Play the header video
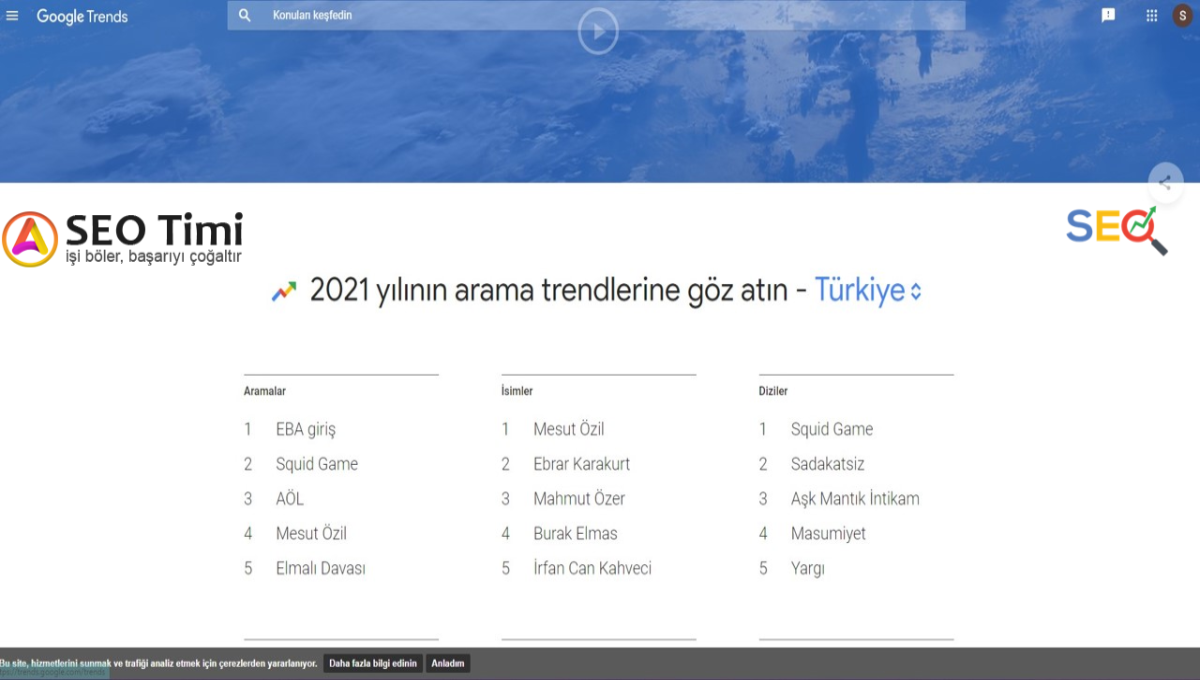Screen dimensions: 1200x680 (598, 33)
